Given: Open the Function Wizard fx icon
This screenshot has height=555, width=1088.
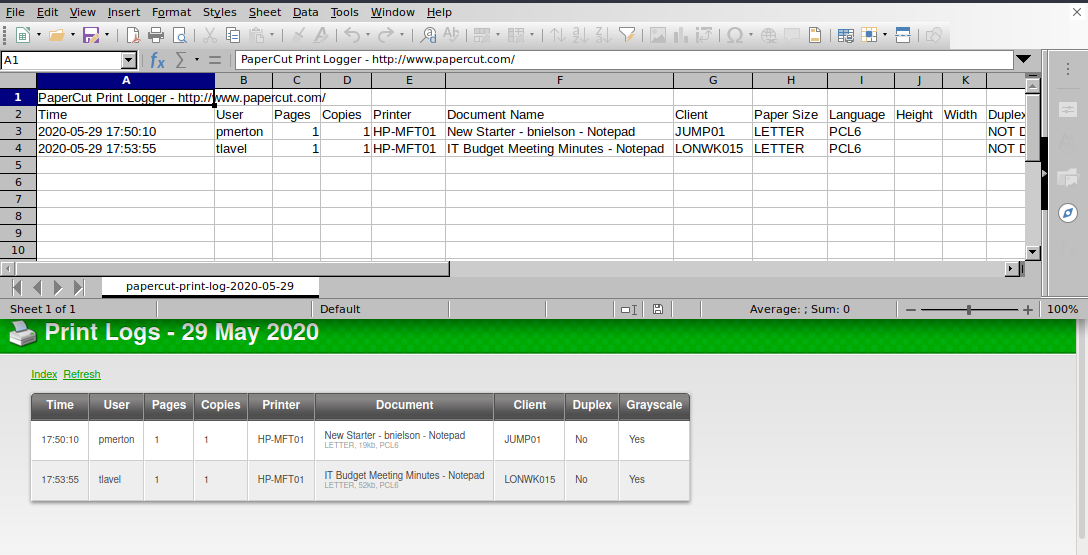Looking at the screenshot, I should point(158,60).
